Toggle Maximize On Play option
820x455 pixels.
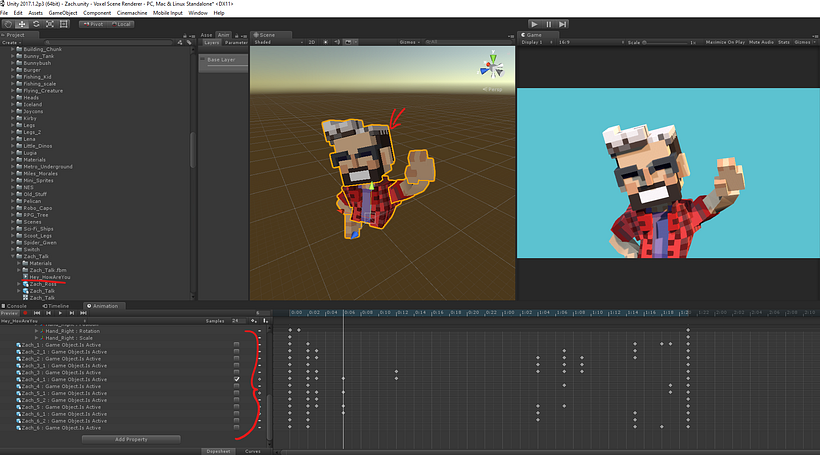725,42
